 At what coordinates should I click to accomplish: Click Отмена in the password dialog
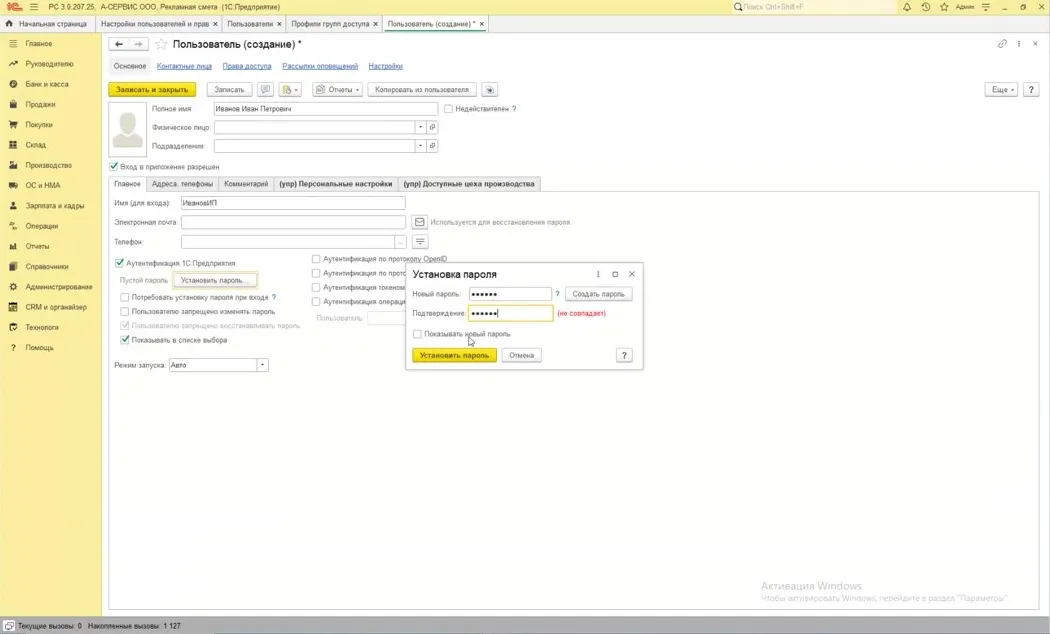pos(521,355)
